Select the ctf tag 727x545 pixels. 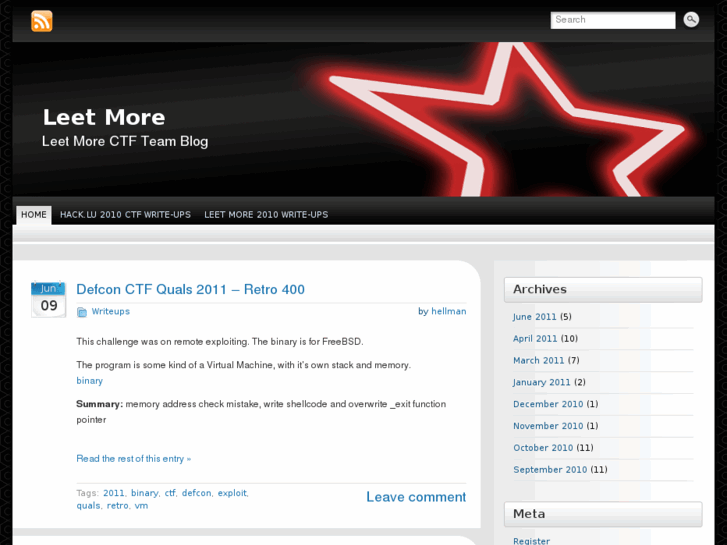point(170,493)
